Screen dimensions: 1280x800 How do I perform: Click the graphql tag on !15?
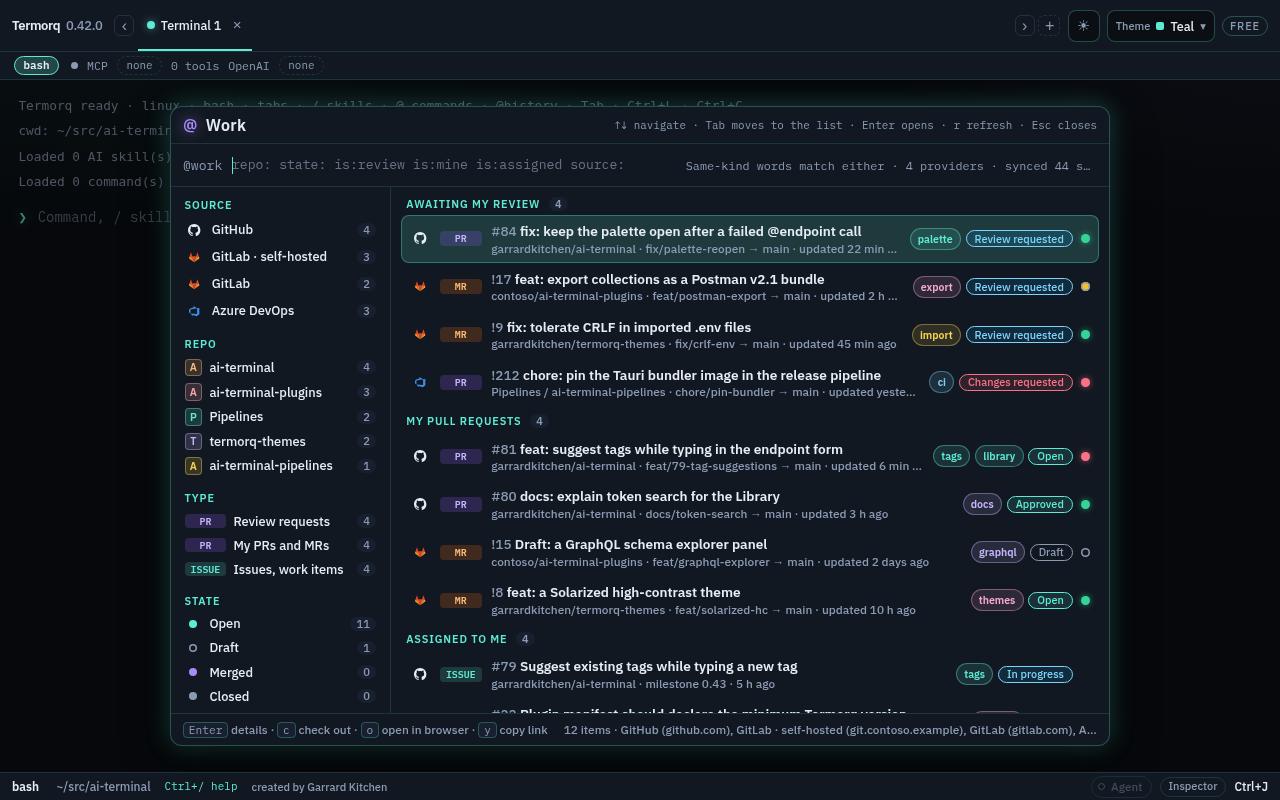pos(998,552)
